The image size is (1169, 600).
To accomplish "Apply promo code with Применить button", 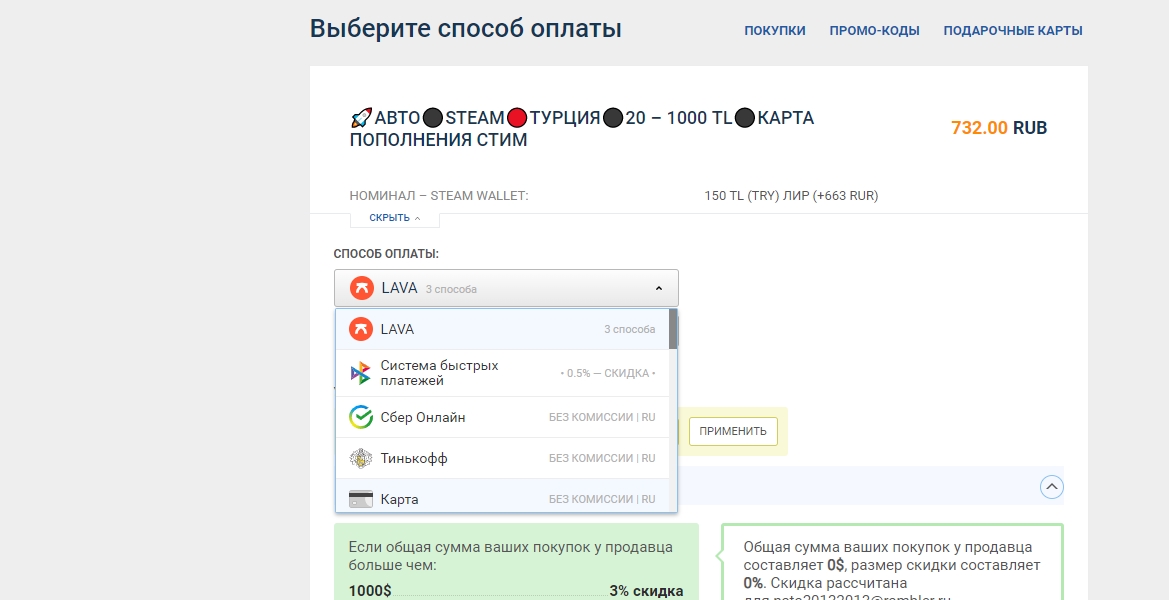I will pyautogui.click(x=733, y=432).
